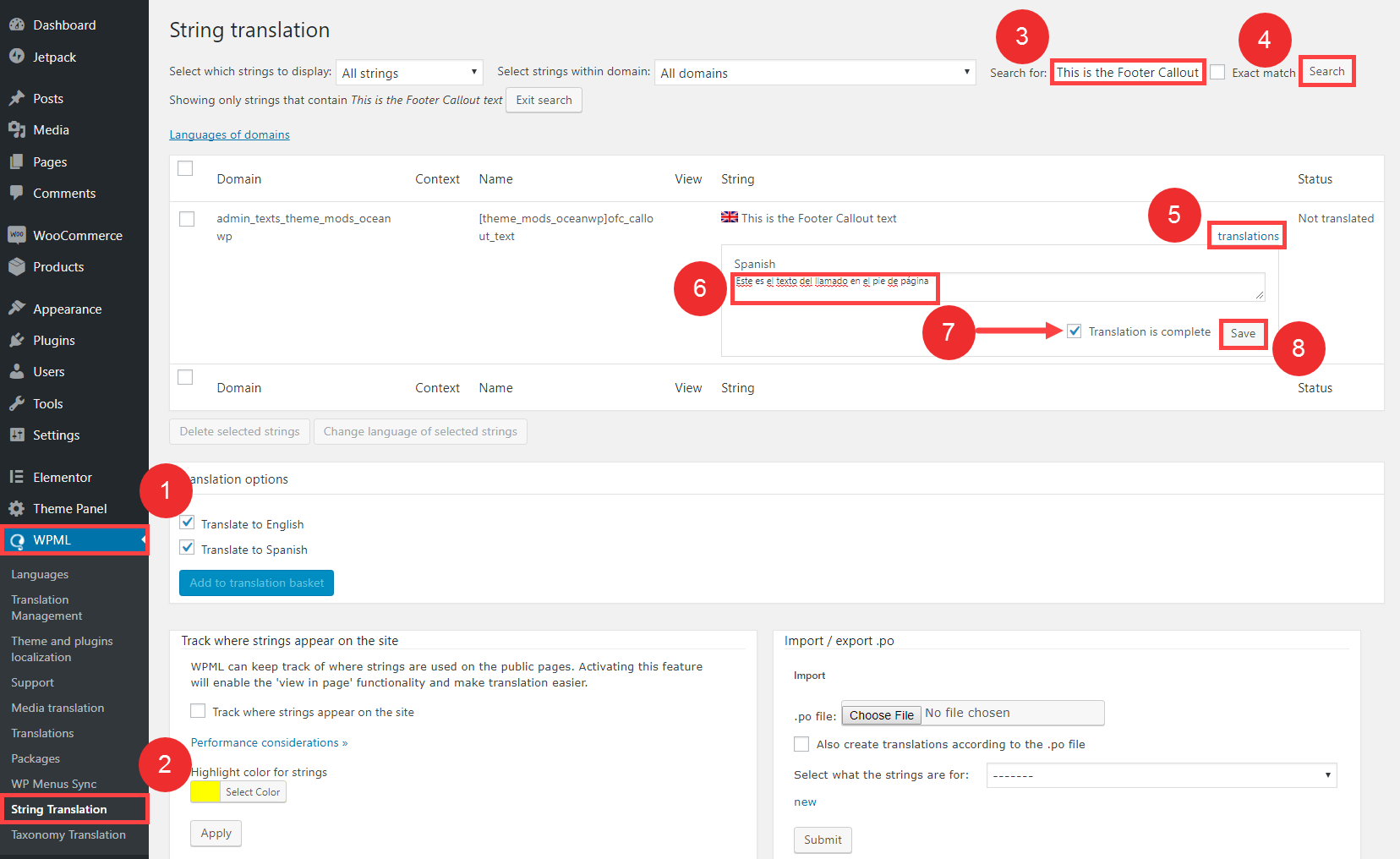This screenshot has height=859, width=1400.
Task: Click the Posts pin icon
Action: tap(17, 98)
